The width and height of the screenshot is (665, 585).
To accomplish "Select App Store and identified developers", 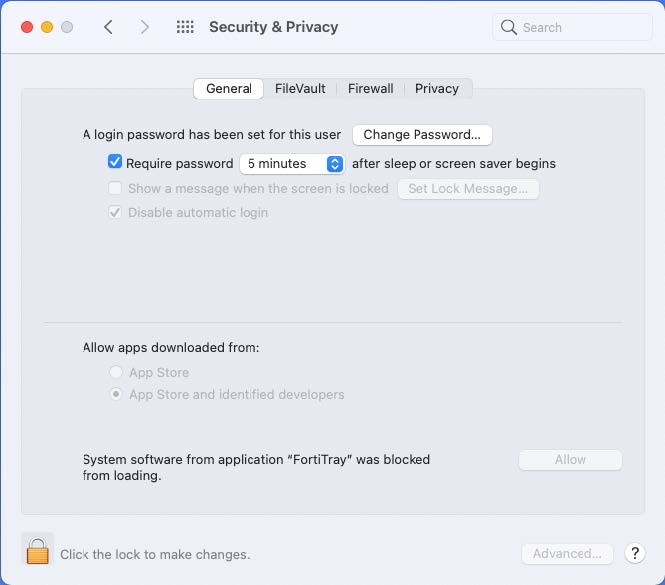I will coord(116,394).
